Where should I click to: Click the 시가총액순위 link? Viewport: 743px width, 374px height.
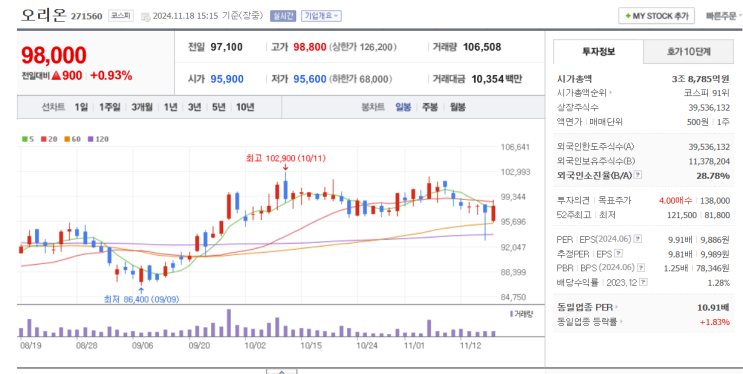coord(582,93)
